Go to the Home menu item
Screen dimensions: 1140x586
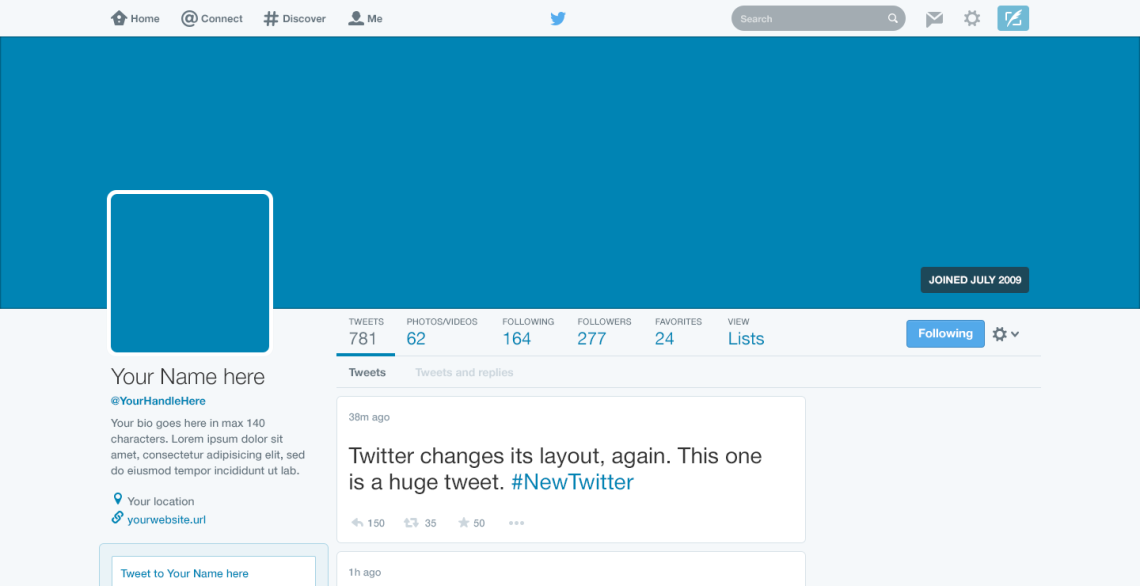pos(135,19)
